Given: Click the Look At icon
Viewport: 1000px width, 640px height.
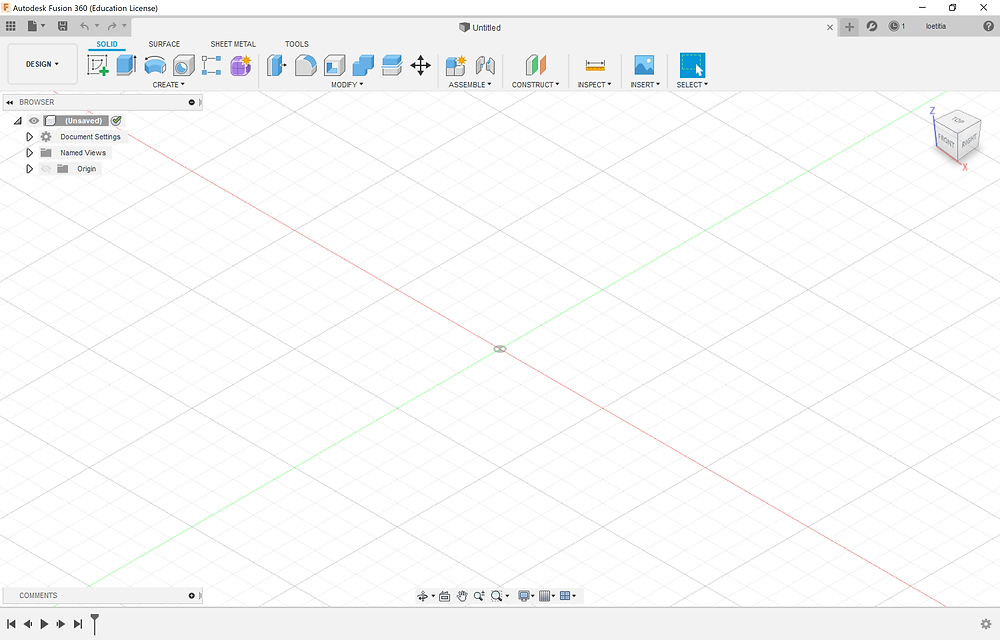Looking at the screenshot, I should (445, 596).
